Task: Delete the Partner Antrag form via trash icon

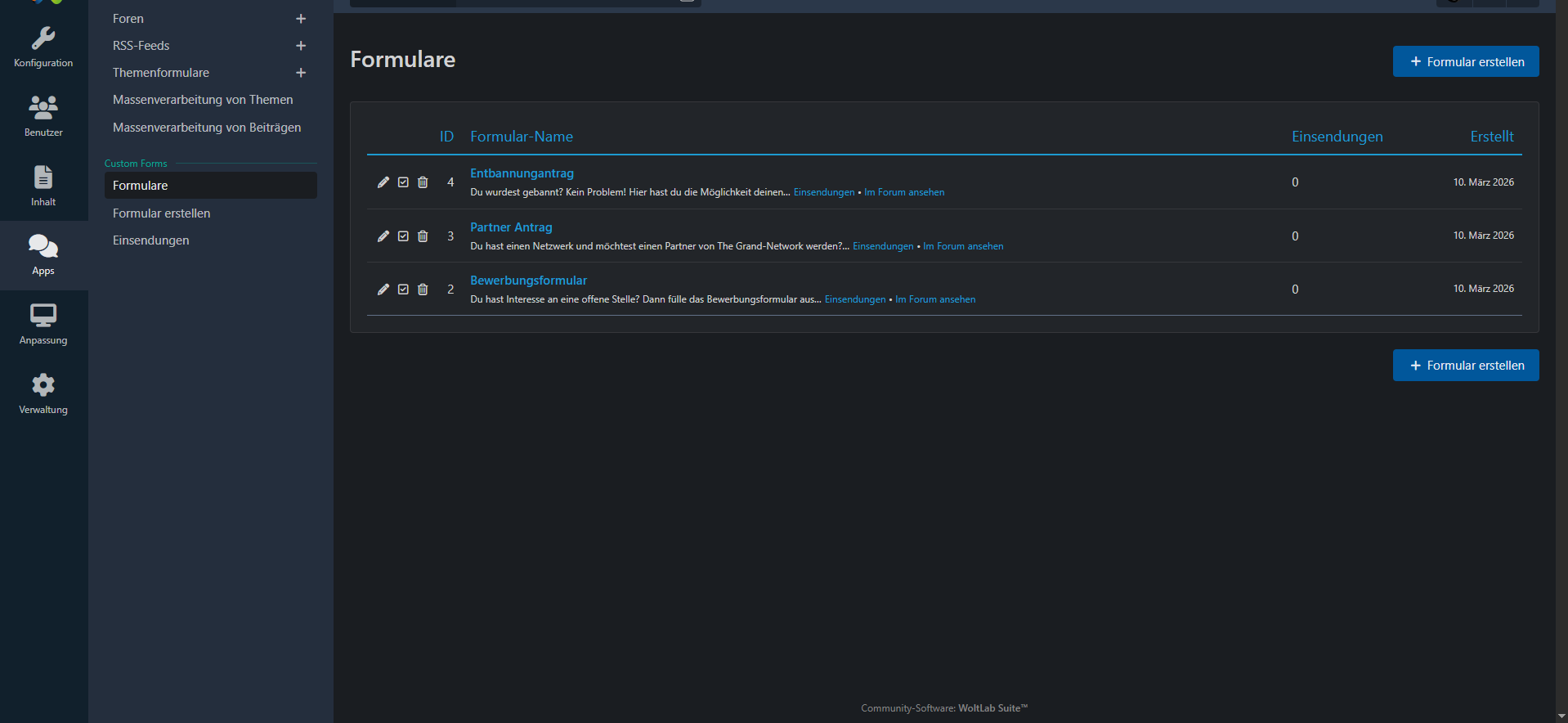Action: 423,236
